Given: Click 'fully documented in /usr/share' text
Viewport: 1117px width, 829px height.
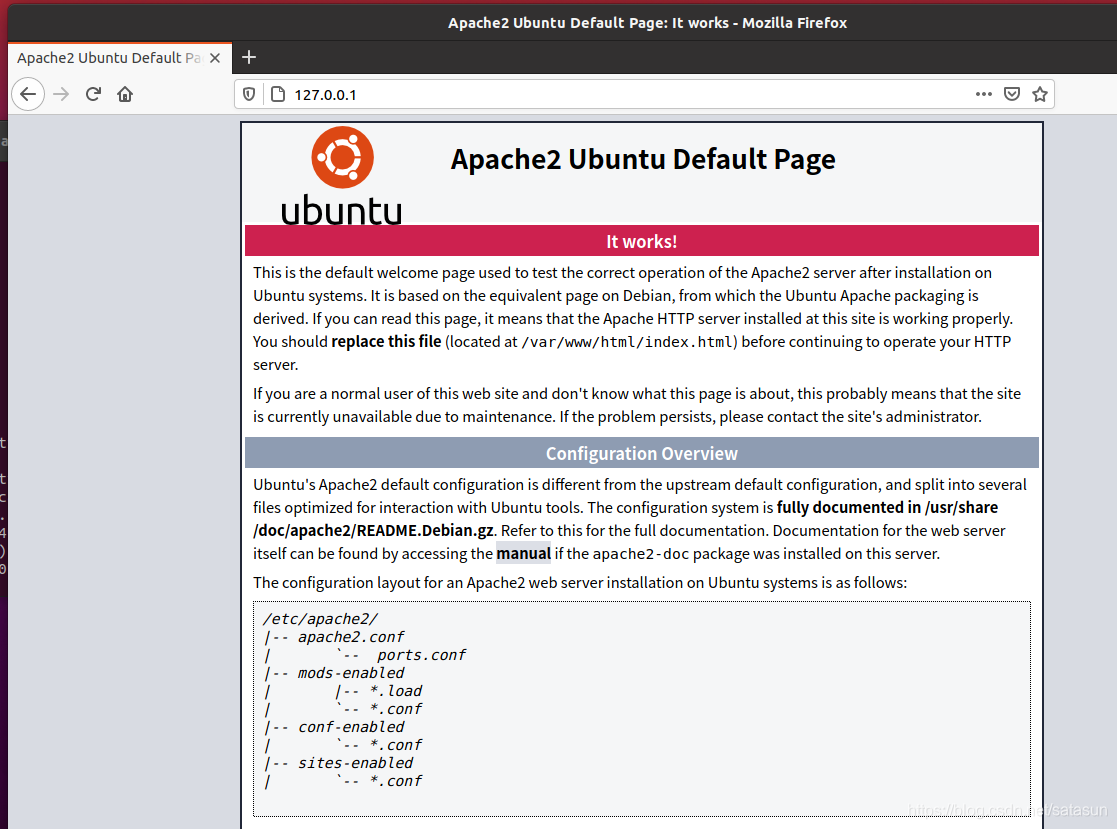Looking at the screenshot, I should coord(887,507).
